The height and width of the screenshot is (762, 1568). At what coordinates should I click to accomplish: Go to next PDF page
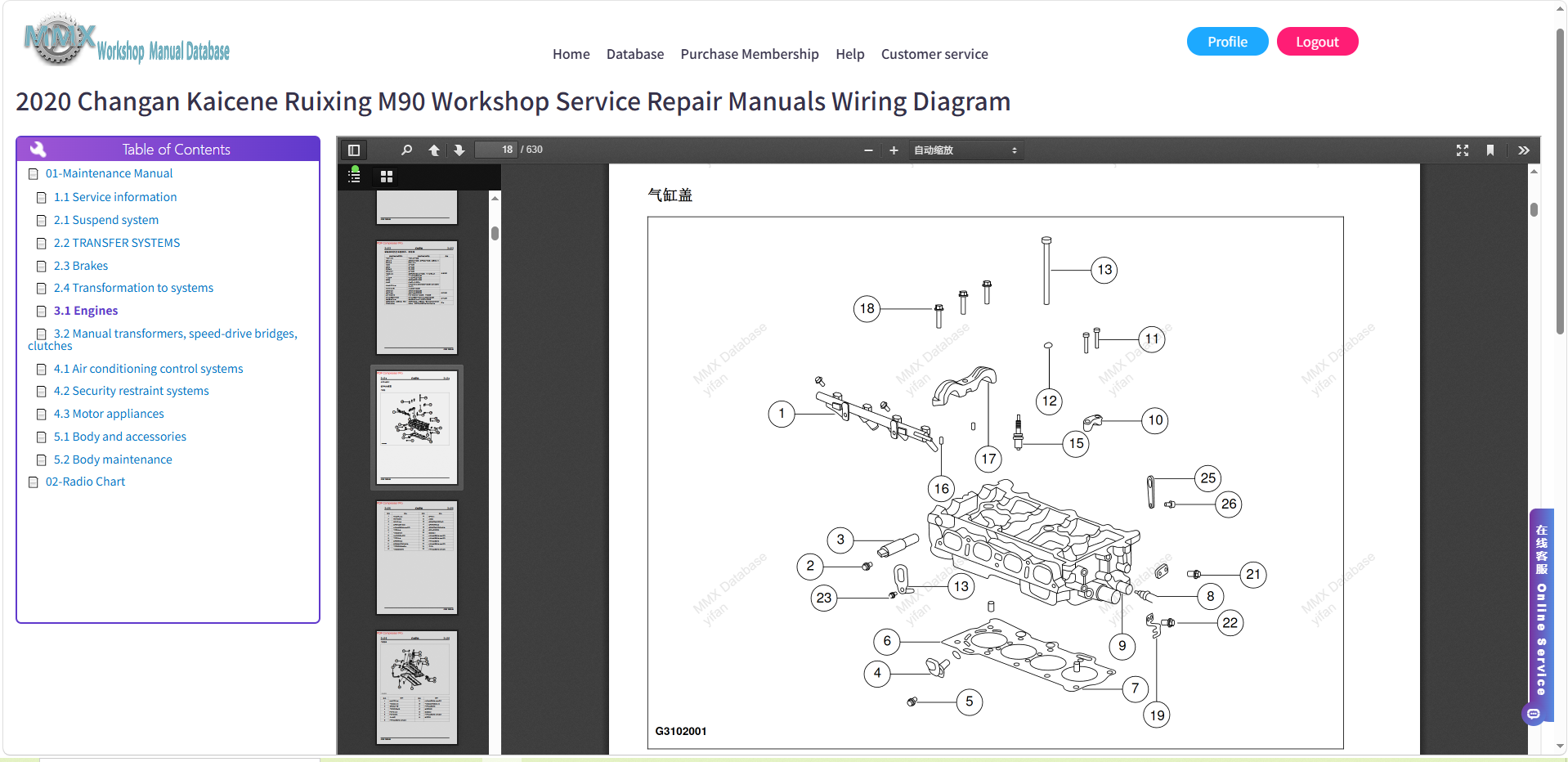point(459,150)
